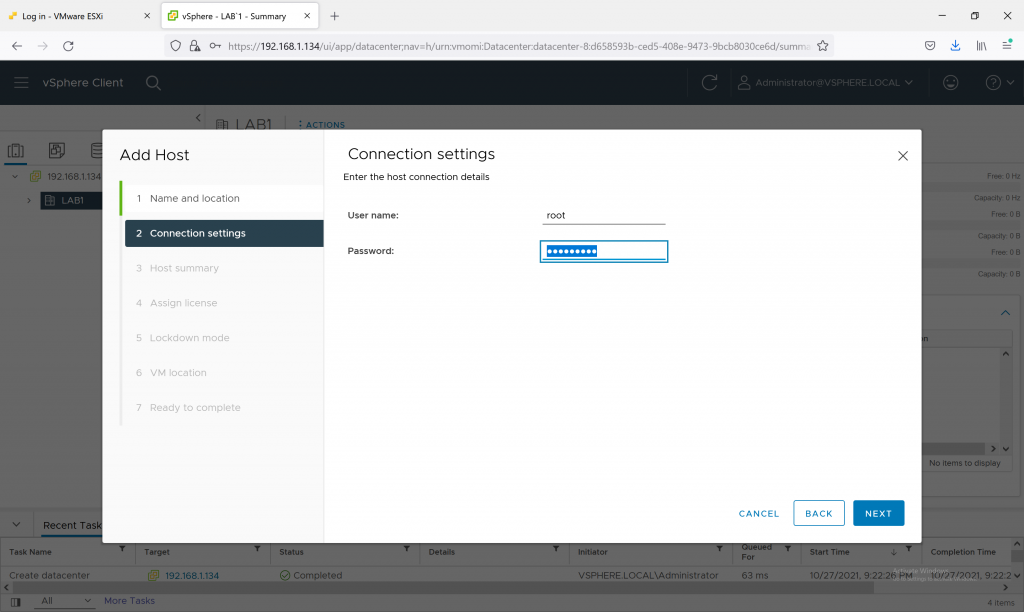Collapse the right-side summary card chevron
Image resolution: width=1024 pixels, height=612 pixels.
pyautogui.click(x=1005, y=313)
